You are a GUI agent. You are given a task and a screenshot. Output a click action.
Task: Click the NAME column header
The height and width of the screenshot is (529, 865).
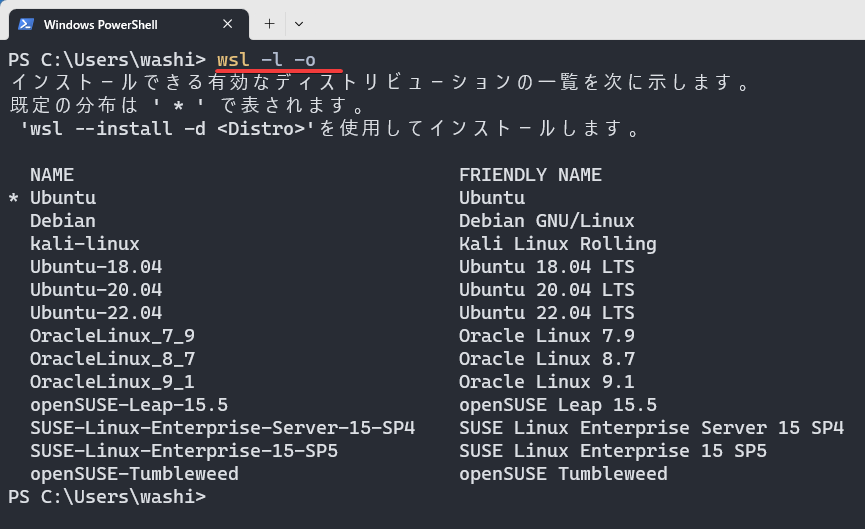coord(52,175)
